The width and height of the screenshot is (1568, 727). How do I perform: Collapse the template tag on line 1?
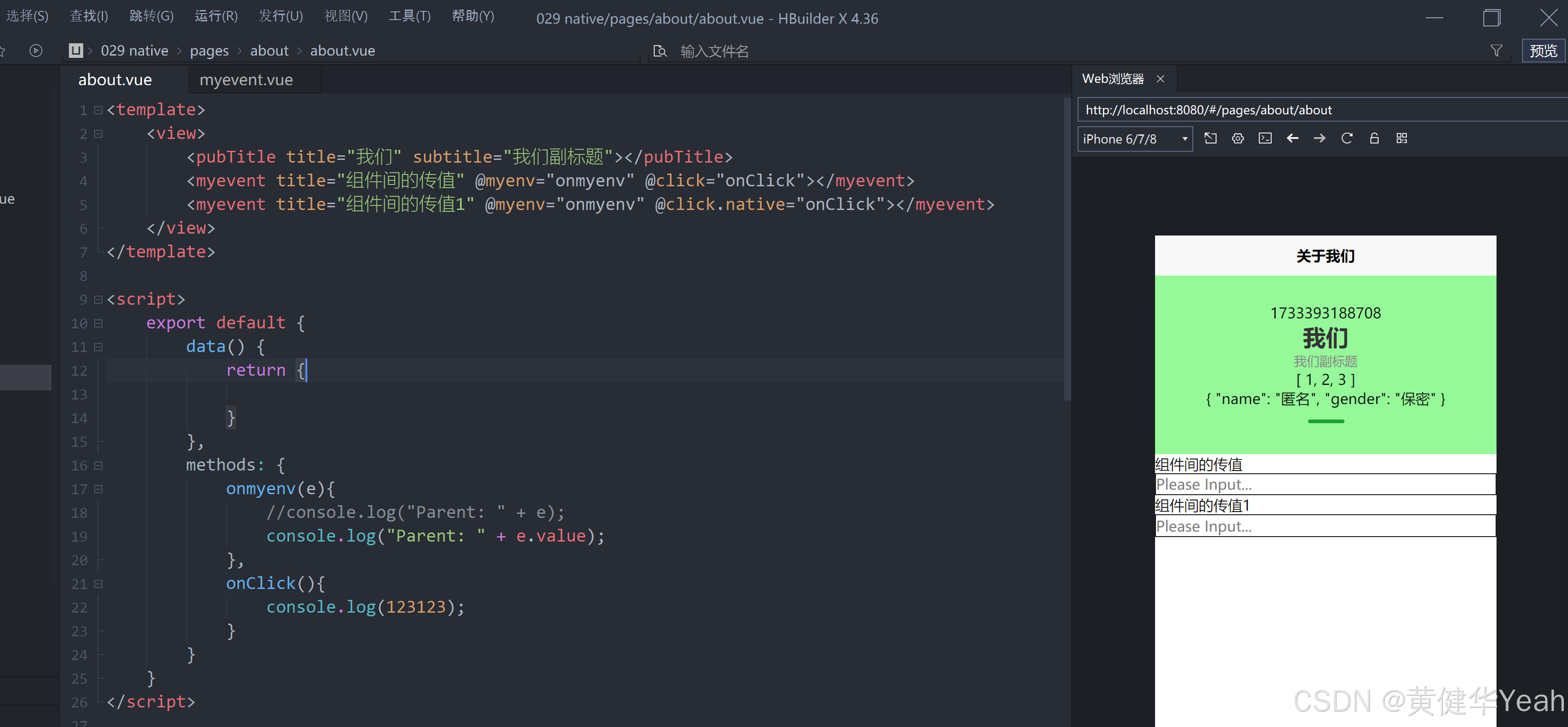98,110
